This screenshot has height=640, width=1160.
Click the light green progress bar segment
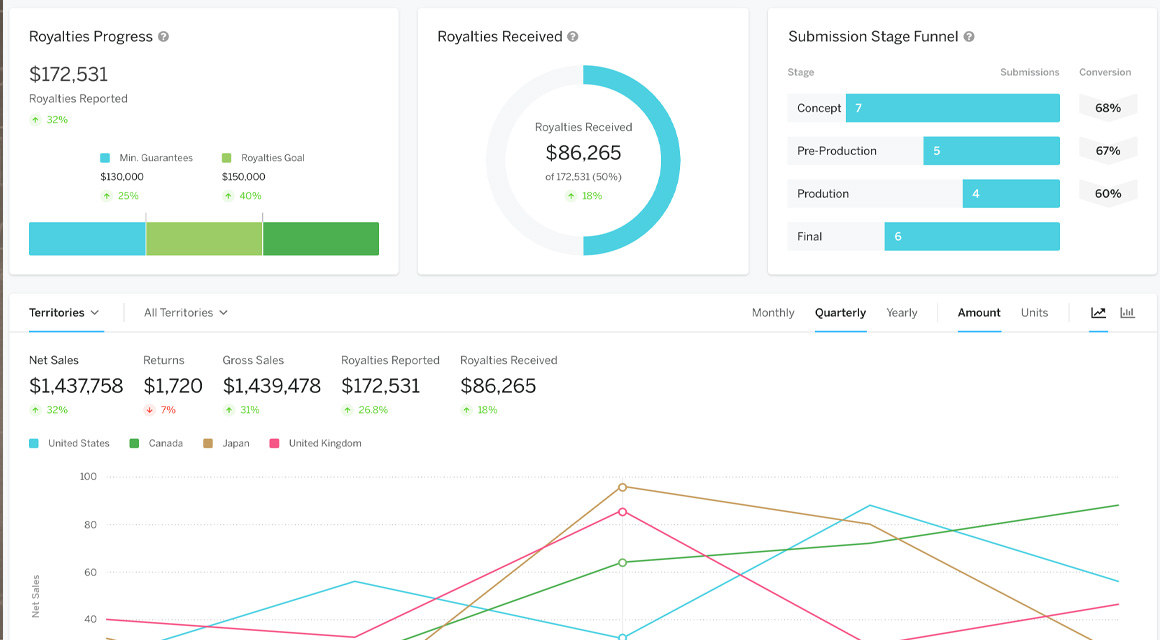point(204,239)
